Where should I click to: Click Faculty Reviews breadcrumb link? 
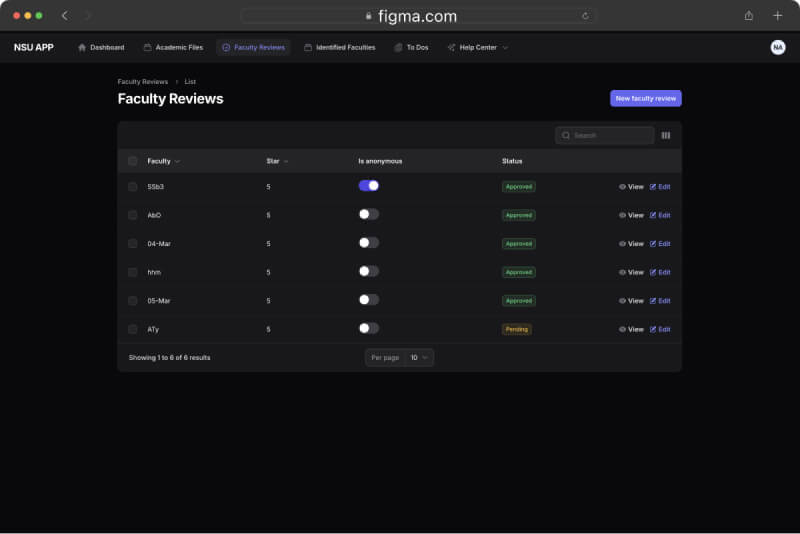point(142,81)
